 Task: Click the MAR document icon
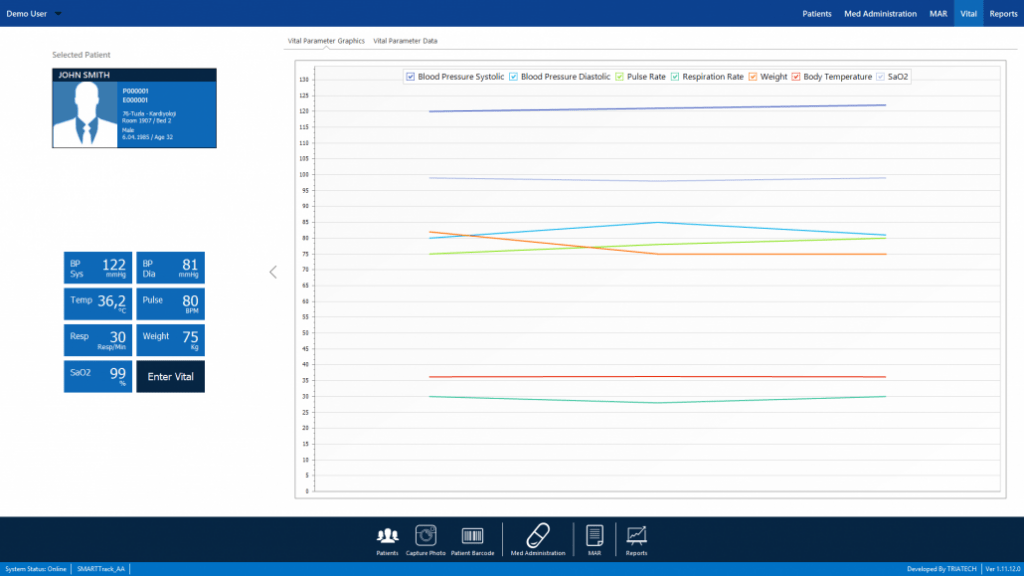[x=594, y=536]
